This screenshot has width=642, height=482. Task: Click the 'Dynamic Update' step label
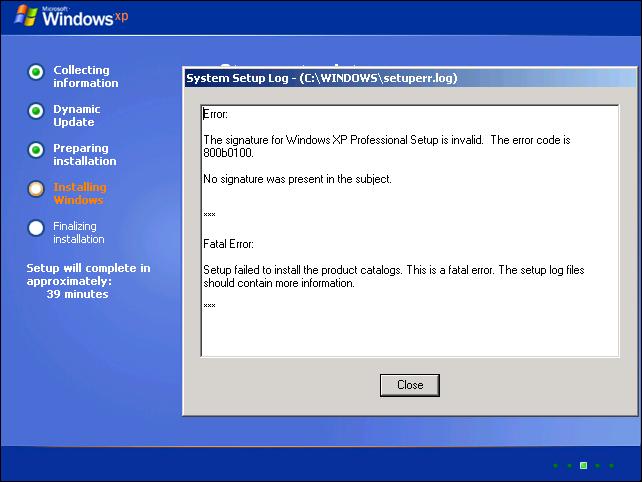click(77, 115)
